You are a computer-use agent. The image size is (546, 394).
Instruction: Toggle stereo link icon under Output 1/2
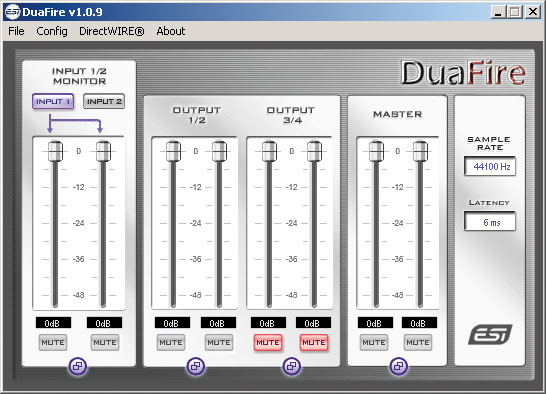[x=196, y=366]
